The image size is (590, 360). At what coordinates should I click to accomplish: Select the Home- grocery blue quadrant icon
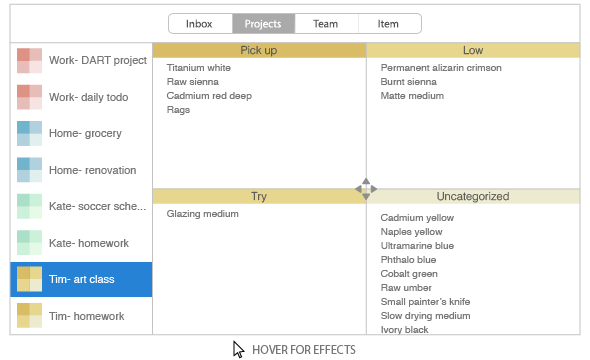pos(29,134)
